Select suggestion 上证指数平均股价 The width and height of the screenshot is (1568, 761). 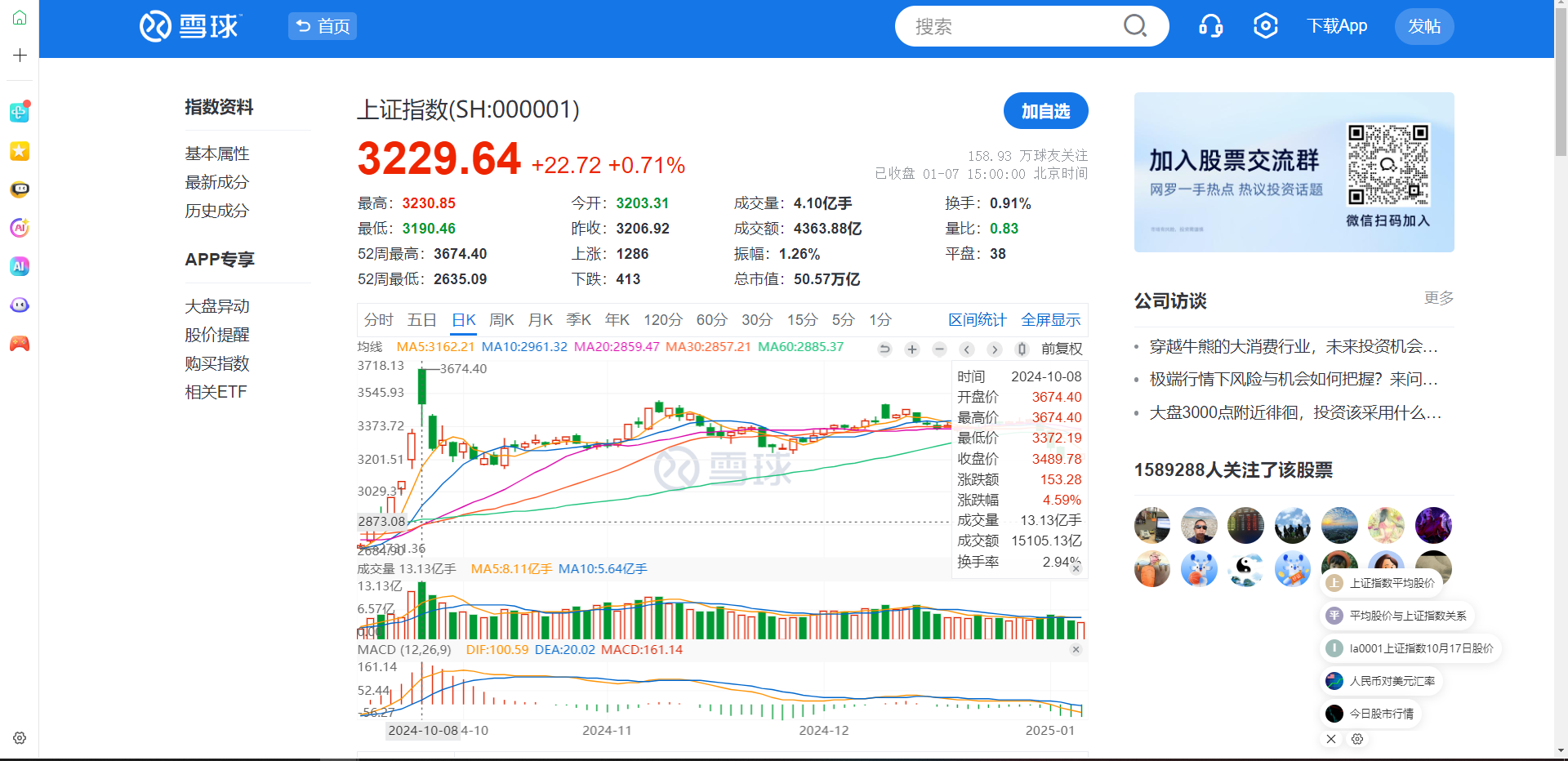[1382, 583]
